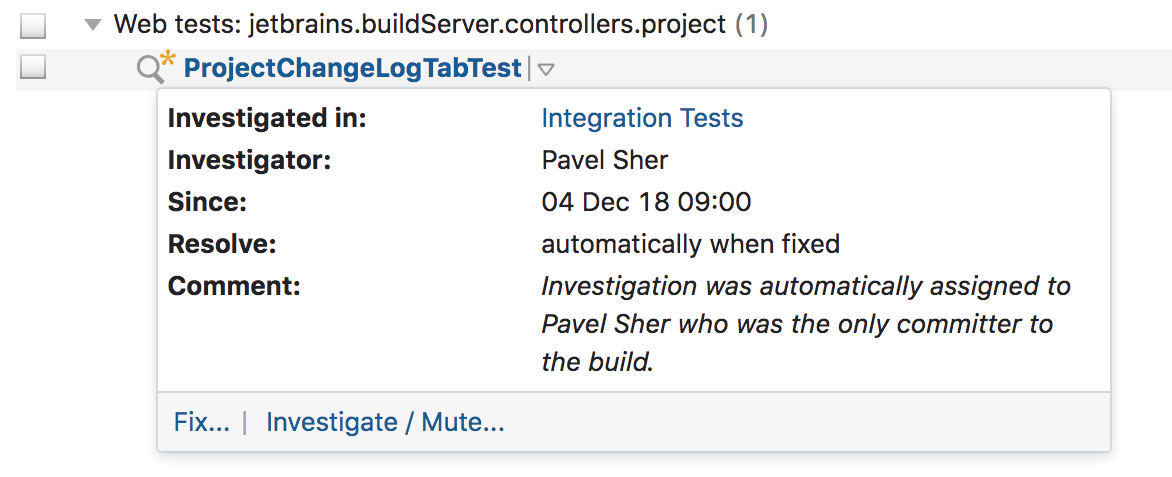This screenshot has width=1172, height=477.
Task: Check the box next to Web tests group
Action: tap(33, 27)
